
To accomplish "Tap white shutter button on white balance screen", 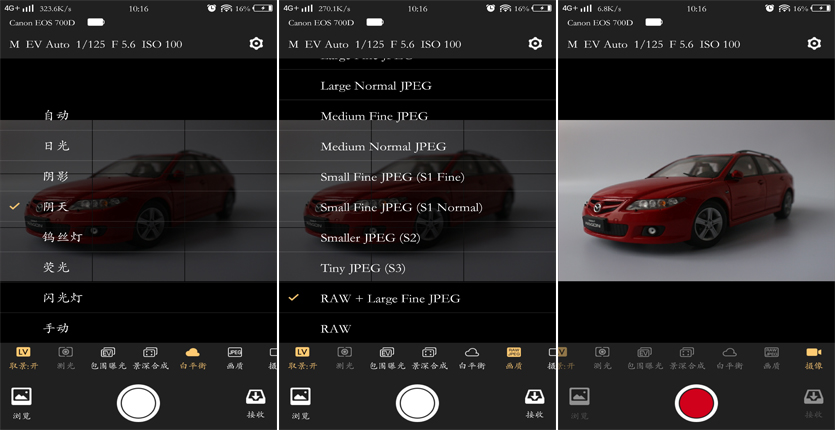I will 138,403.
